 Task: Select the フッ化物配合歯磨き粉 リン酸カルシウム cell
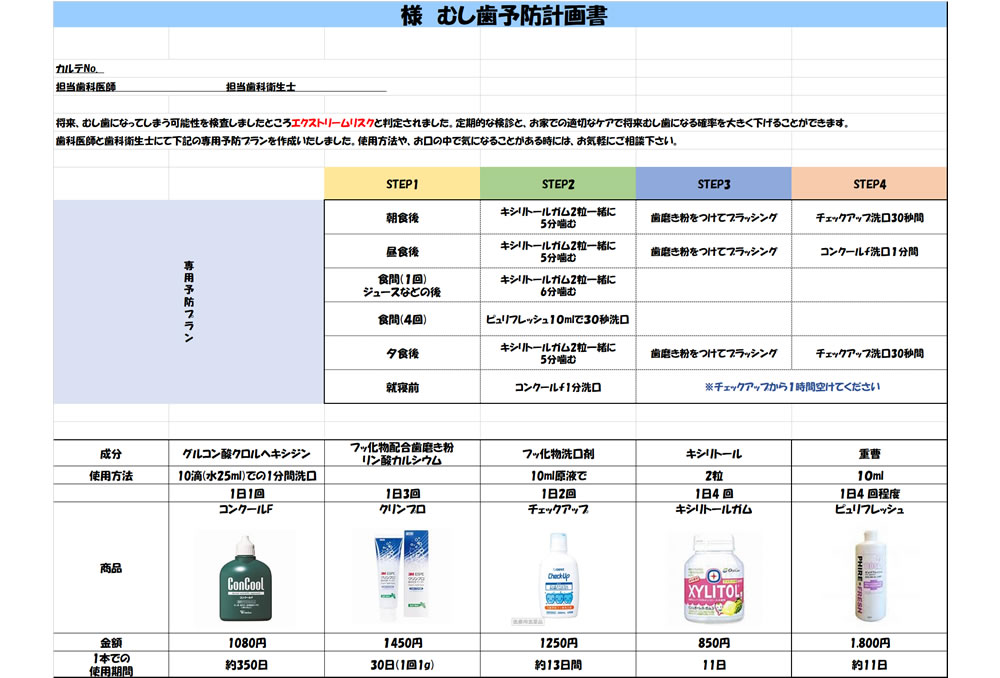tap(402, 453)
